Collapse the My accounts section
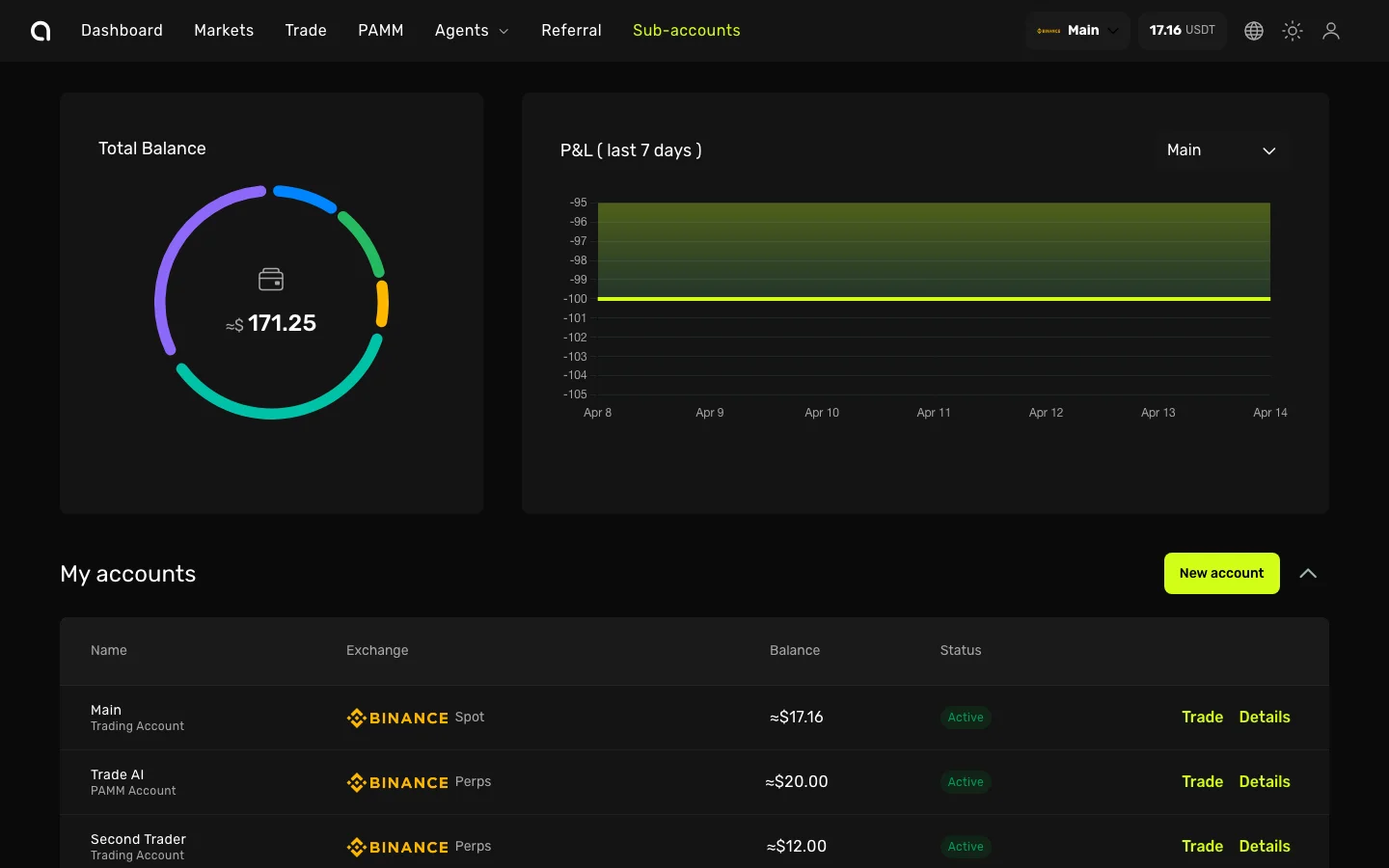Image resolution: width=1389 pixels, height=868 pixels. click(1308, 574)
